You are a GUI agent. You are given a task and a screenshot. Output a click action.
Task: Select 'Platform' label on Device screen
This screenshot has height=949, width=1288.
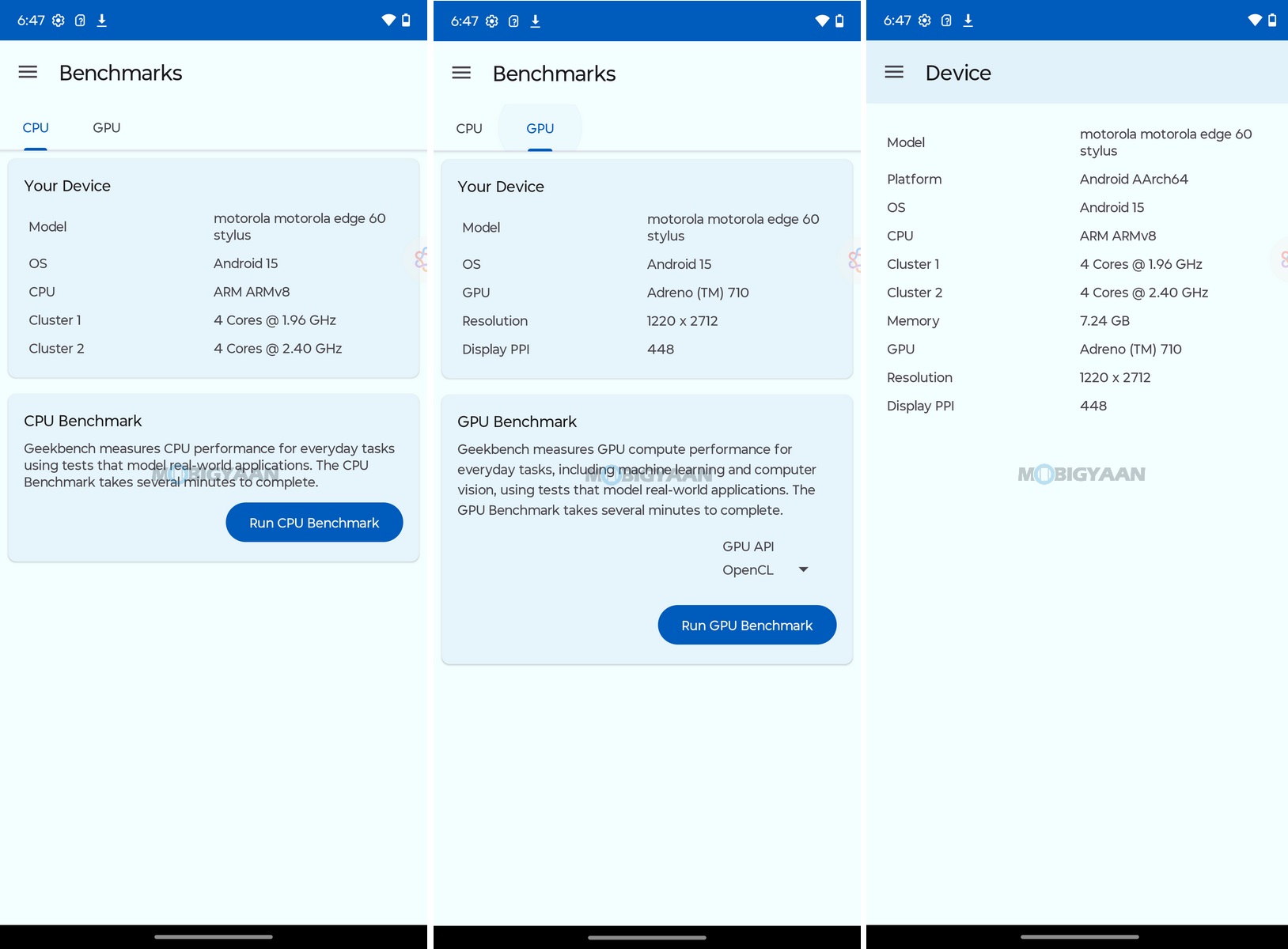click(x=915, y=180)
